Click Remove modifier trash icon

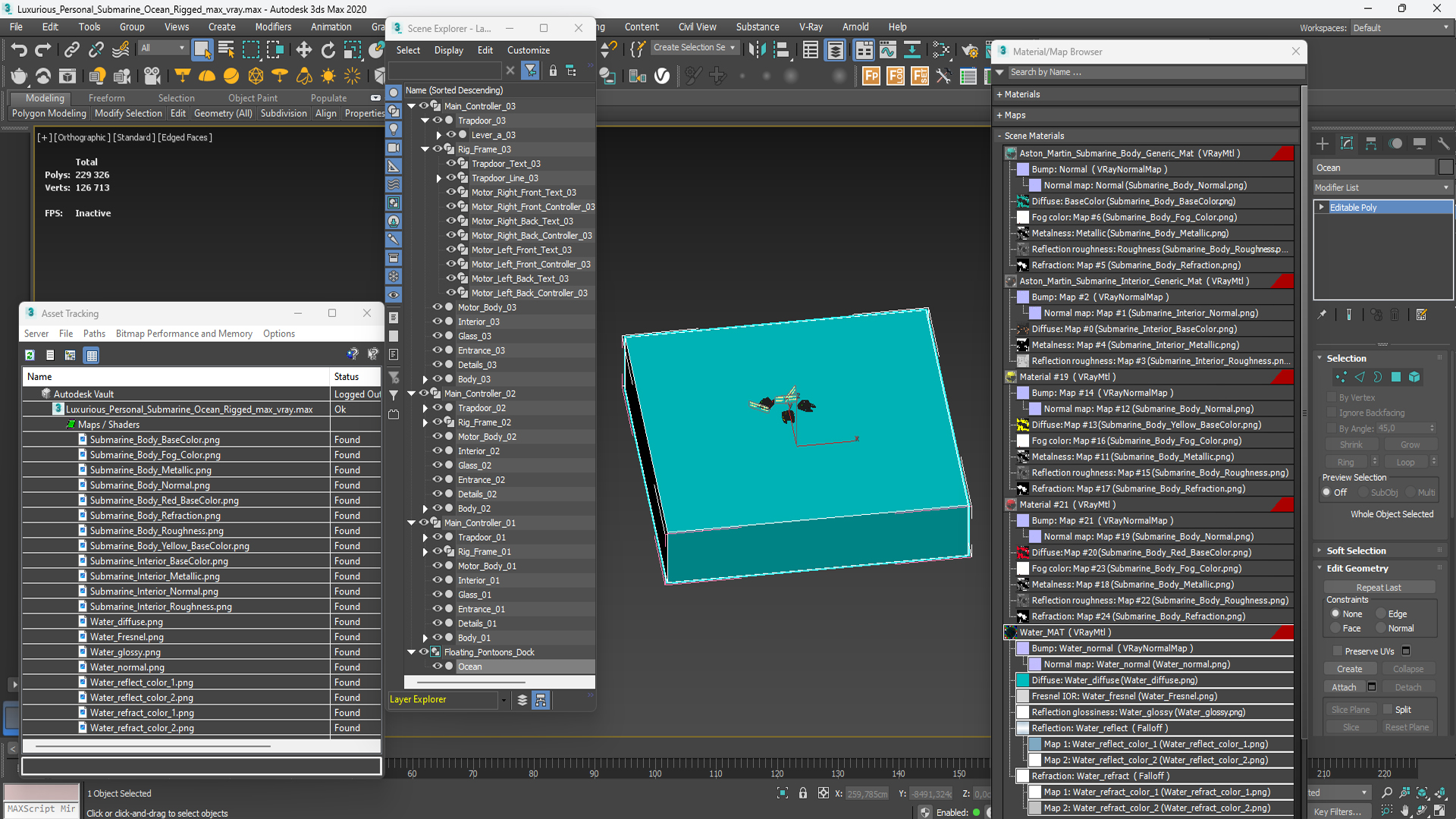coord(1395,315)
